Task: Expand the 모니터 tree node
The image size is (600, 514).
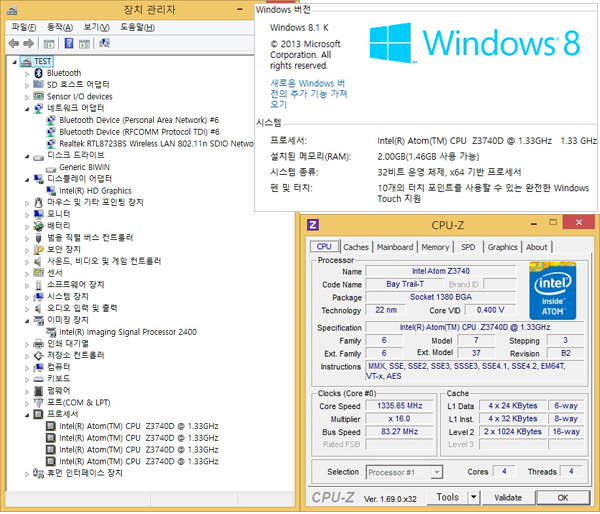Action: pos(27,215)
